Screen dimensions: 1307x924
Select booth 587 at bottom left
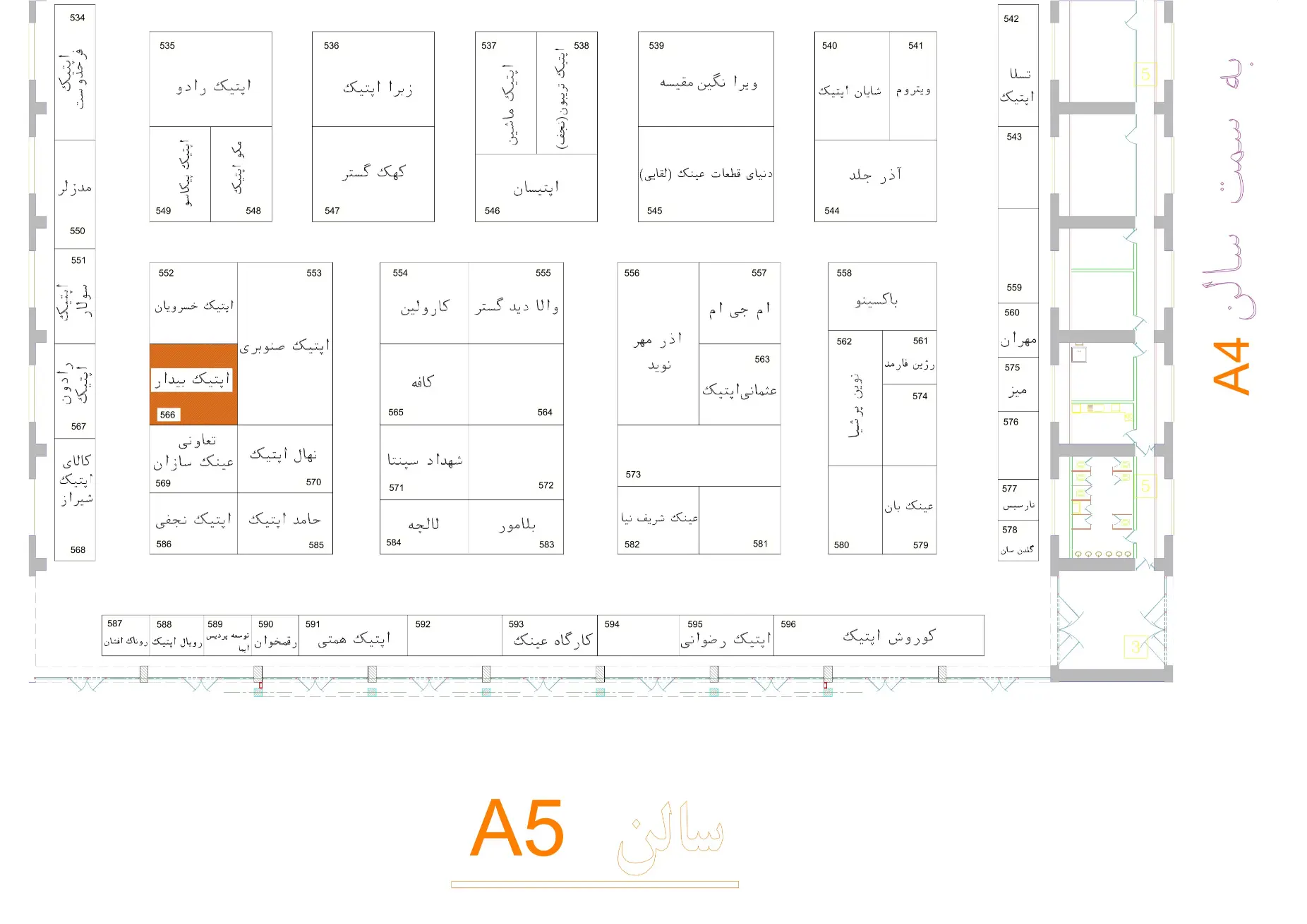125,636
